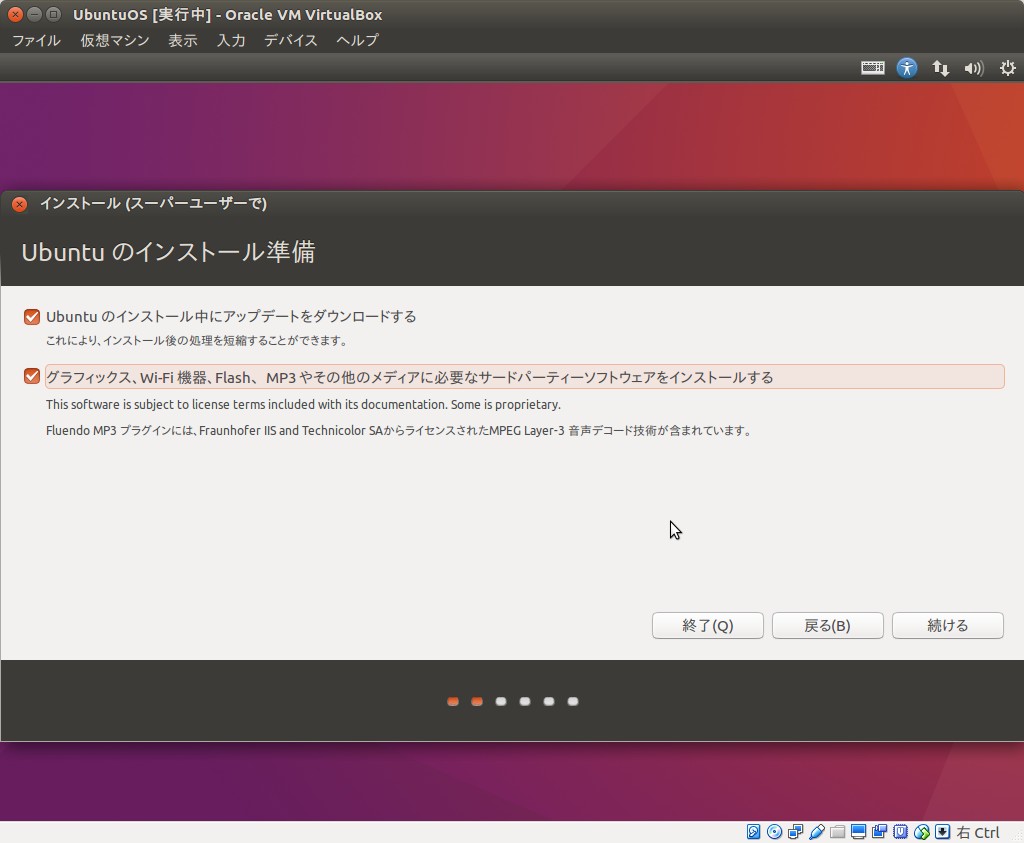Click the shared folders status icon
The width and height of the screenshot is (1024, 843).
tap(837, 831)
